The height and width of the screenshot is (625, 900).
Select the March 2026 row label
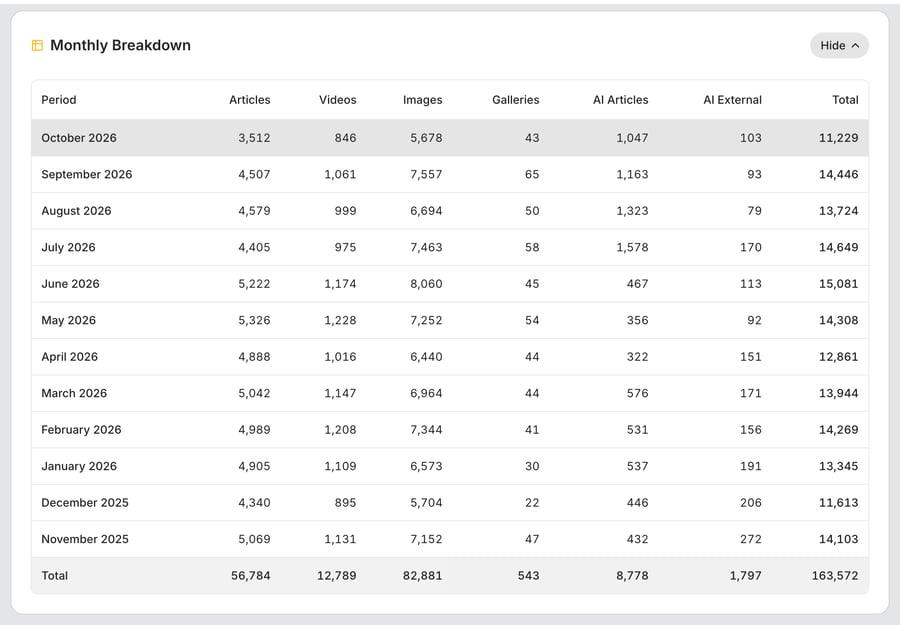click(74, 393)
